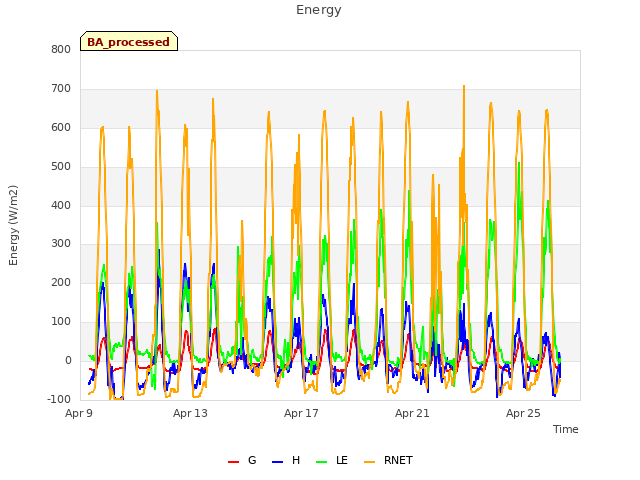Click the orange RNET legend swatch

(369, 462)
